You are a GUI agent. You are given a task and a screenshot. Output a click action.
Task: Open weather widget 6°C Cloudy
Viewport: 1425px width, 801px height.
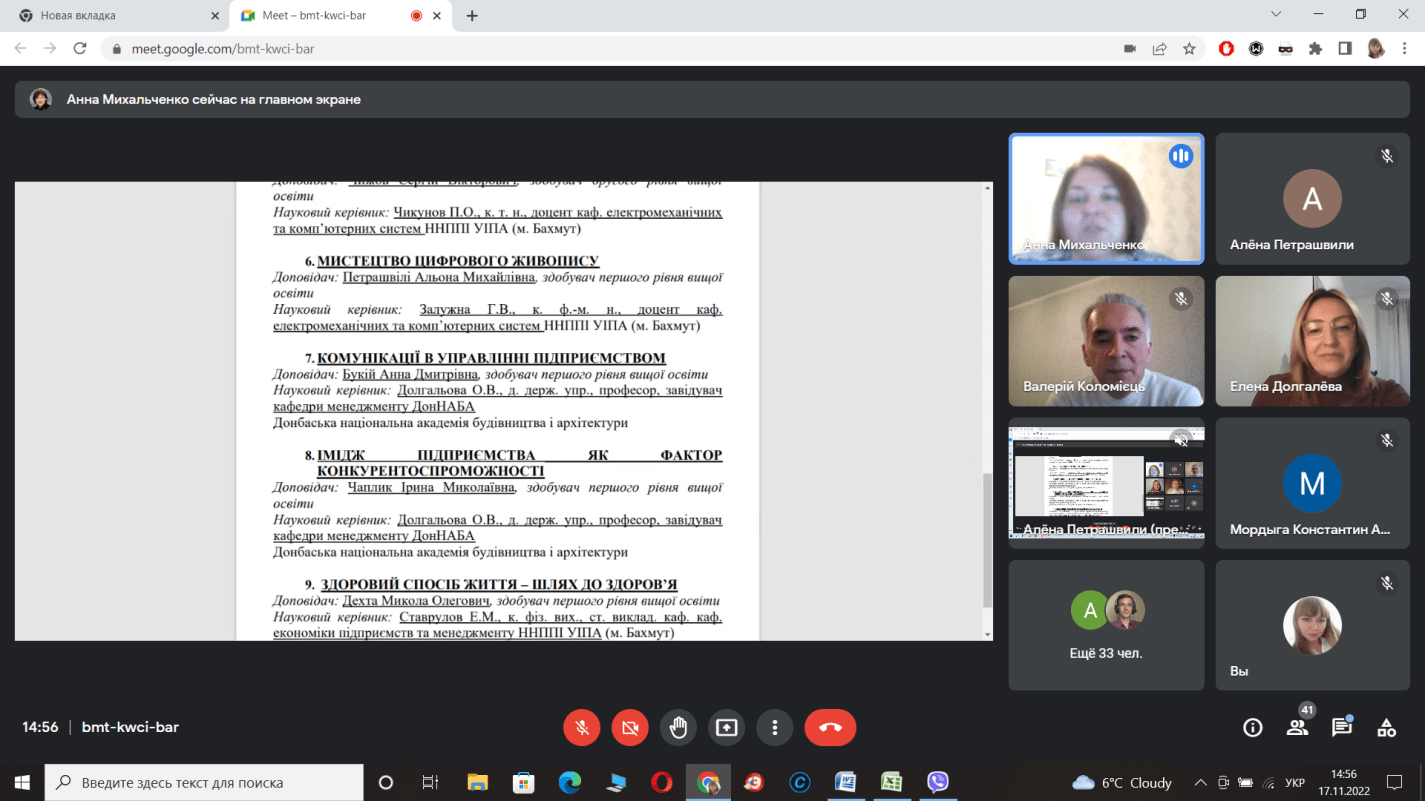click(x=1121, y=782)
